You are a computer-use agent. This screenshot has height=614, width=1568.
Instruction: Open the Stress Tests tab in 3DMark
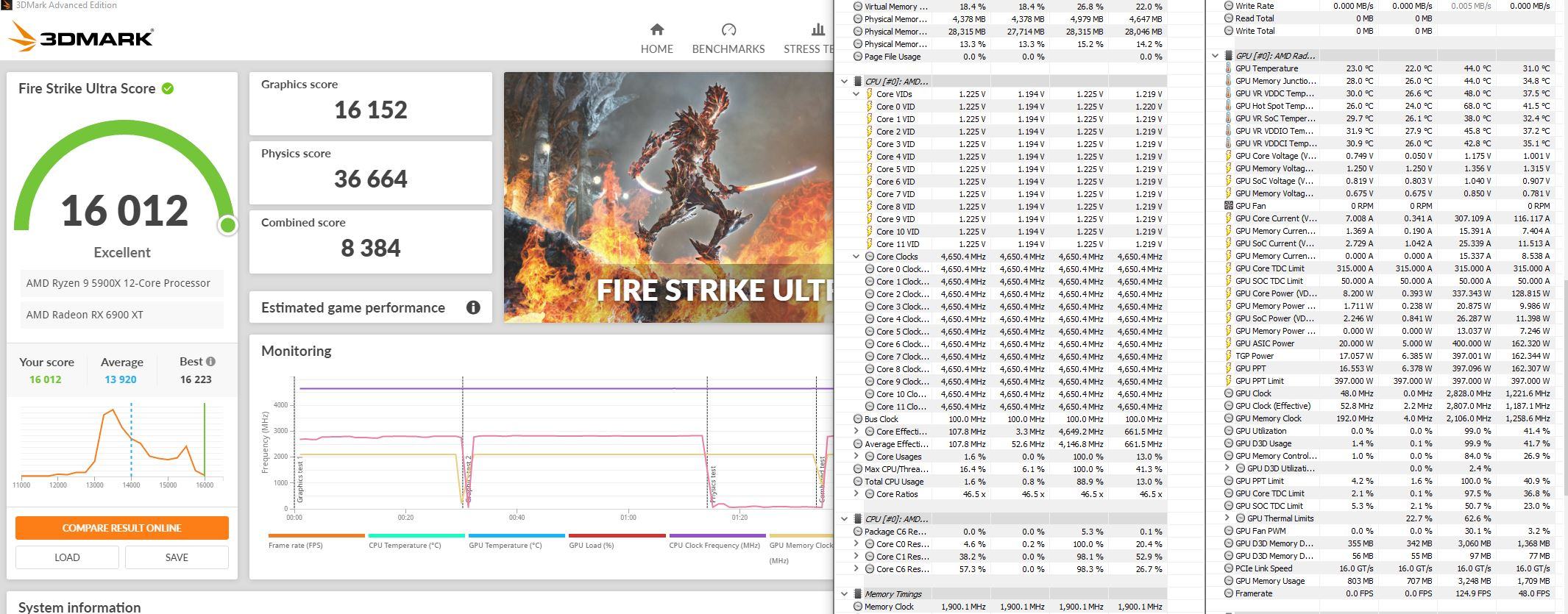click(x=808, y=38)
